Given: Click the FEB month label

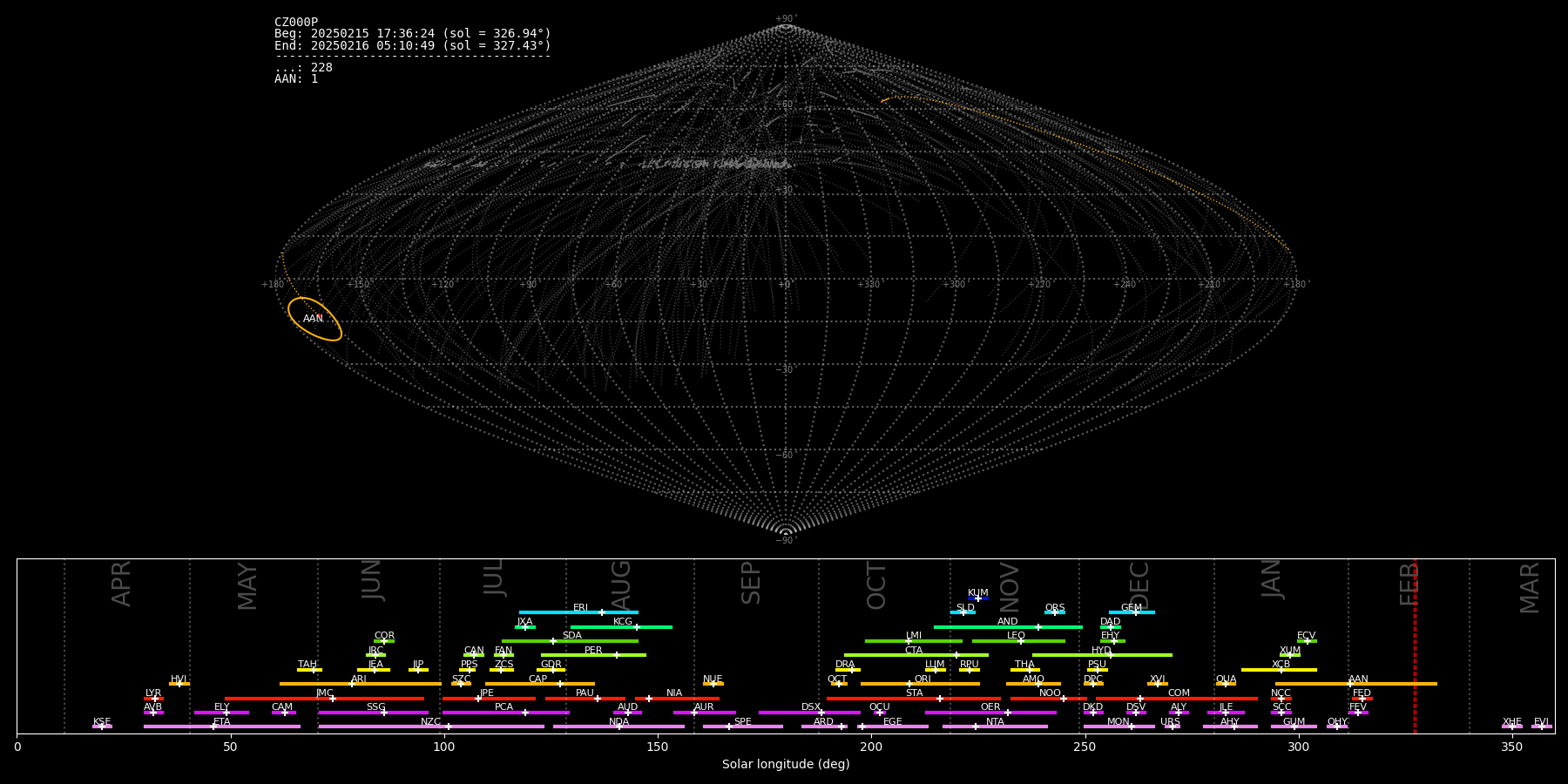Looking at the screenshot, I should pos(1409,584).
